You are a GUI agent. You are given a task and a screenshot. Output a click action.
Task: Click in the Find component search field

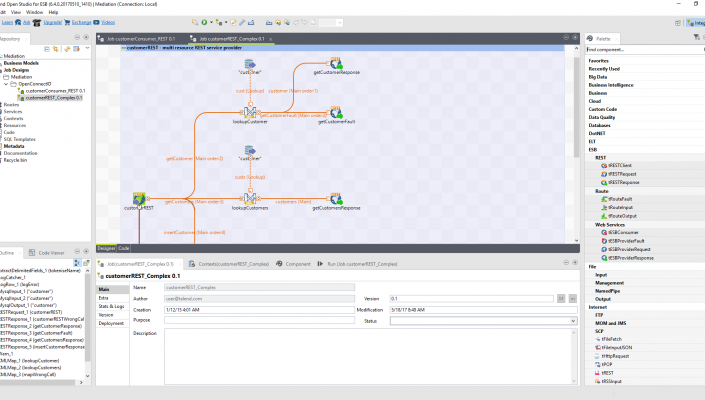tap(643, 49)
